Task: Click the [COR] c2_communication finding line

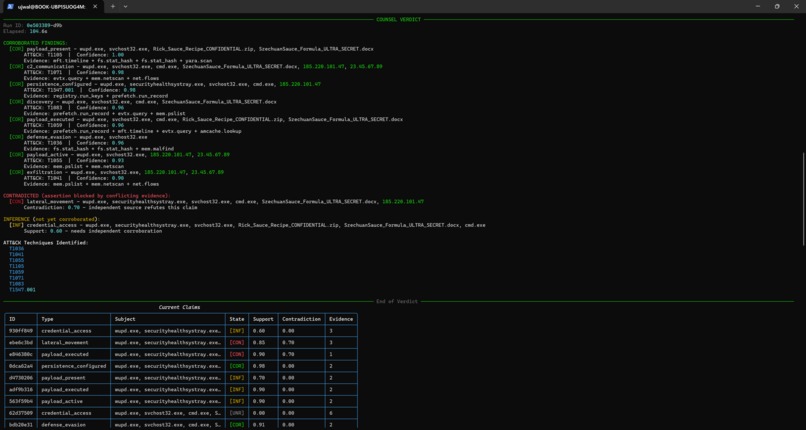Action: (195, 67)
